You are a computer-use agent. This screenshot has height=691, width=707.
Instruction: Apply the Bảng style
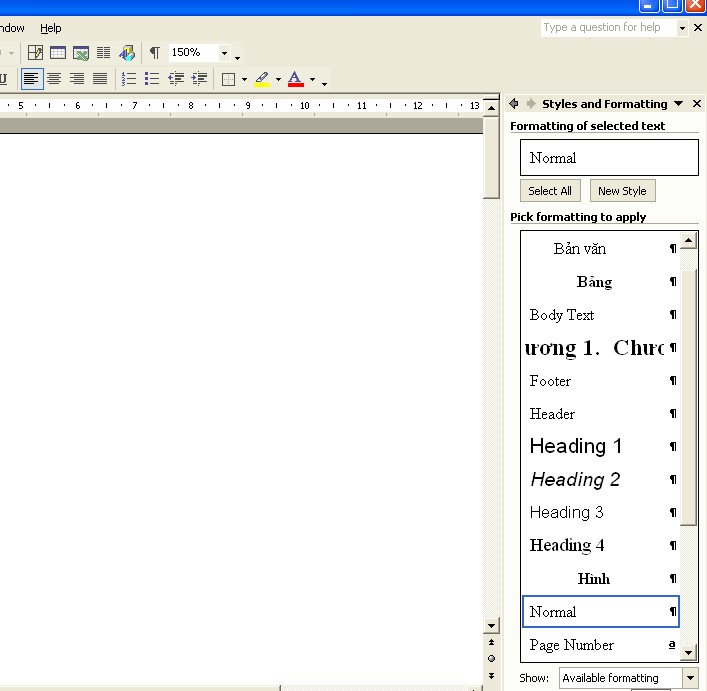point(601,282)
